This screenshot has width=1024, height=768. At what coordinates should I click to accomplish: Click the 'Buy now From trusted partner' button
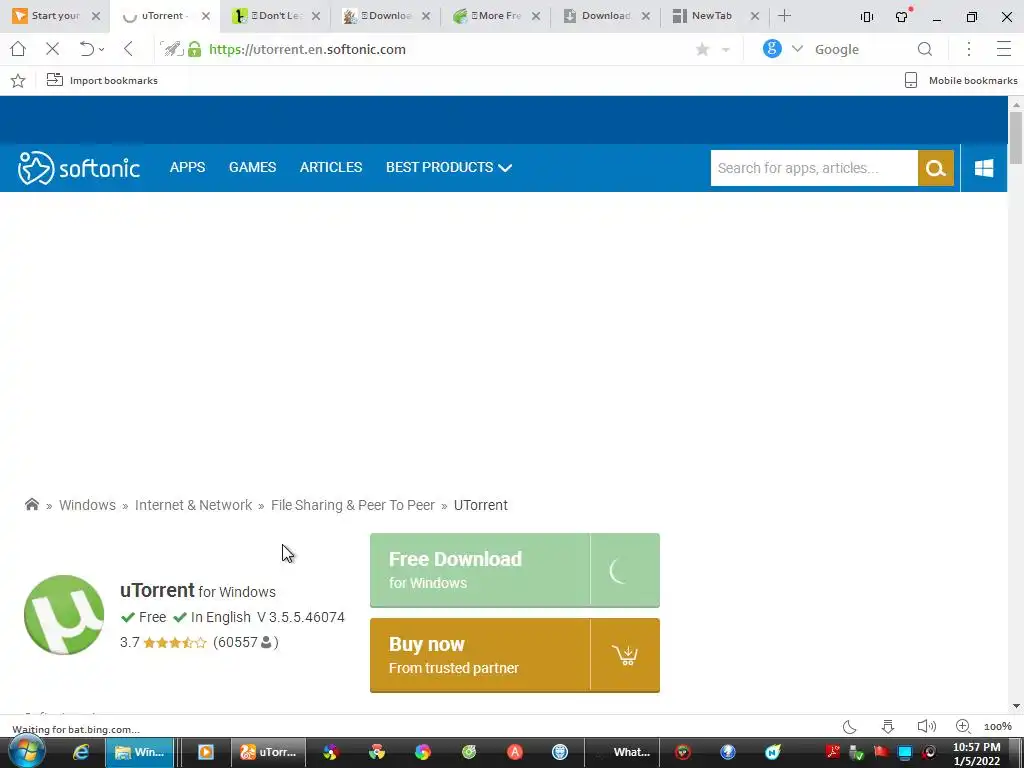point(515,655)
